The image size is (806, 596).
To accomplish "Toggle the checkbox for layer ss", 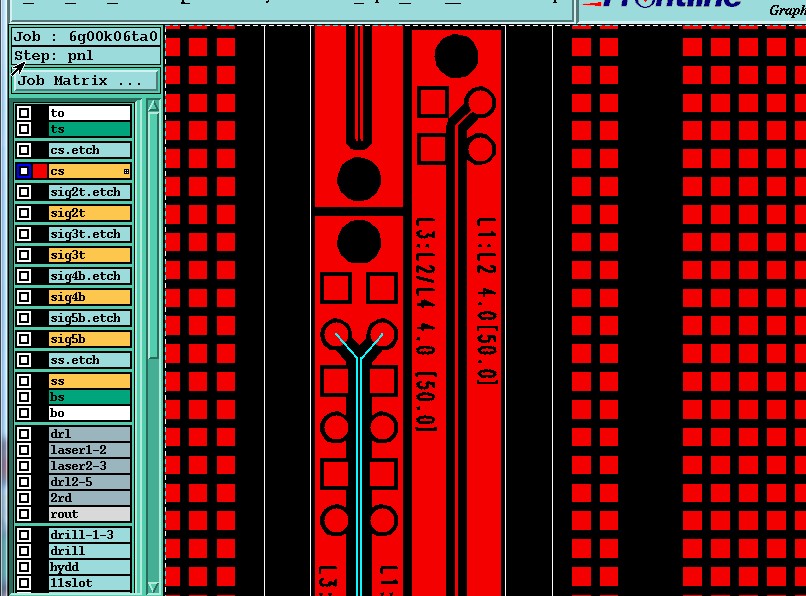I will 24,381.
